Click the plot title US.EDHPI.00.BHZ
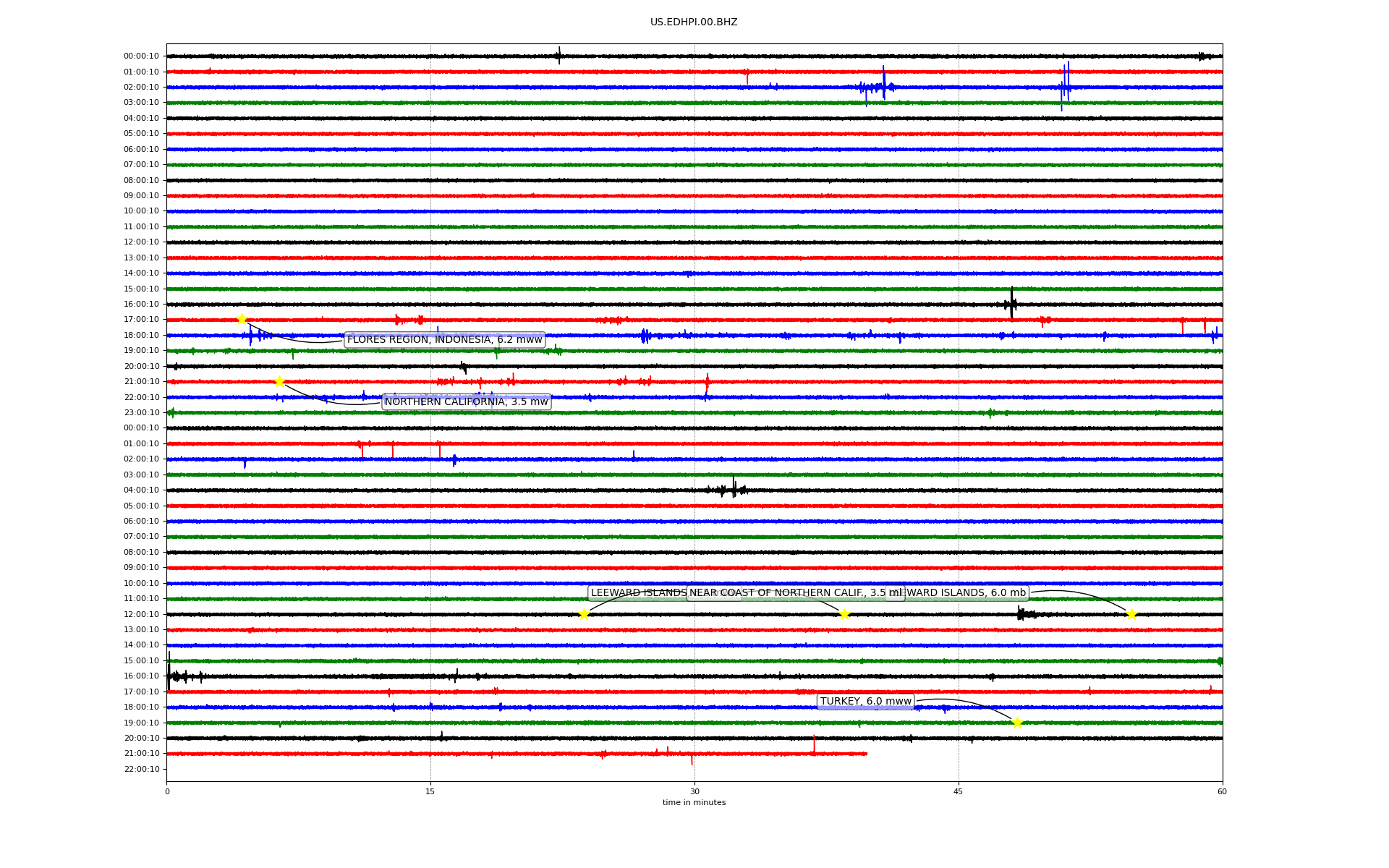1389x868 pixels. (x=693, y=22)
